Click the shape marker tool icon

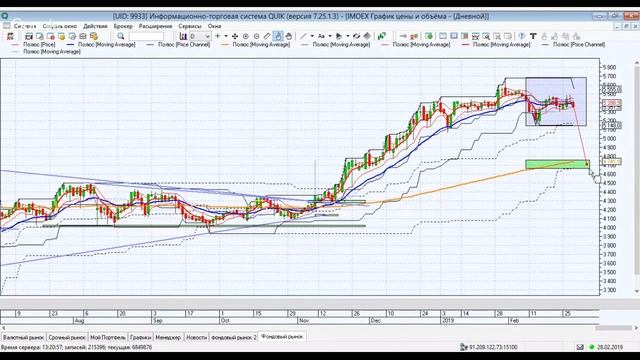(339, 36)
